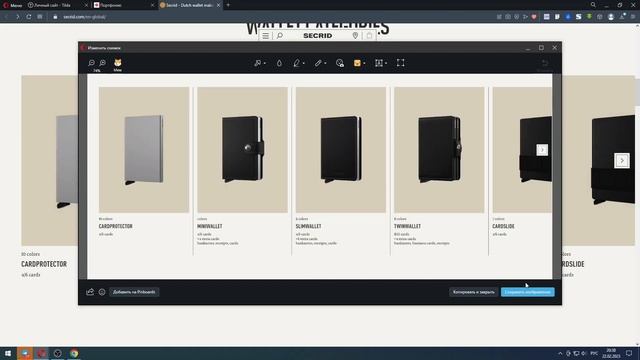The width and height of the screenshot is (640, 360).
Task: Open the Secrid shopping bag icon
Action: coord(369,36)
